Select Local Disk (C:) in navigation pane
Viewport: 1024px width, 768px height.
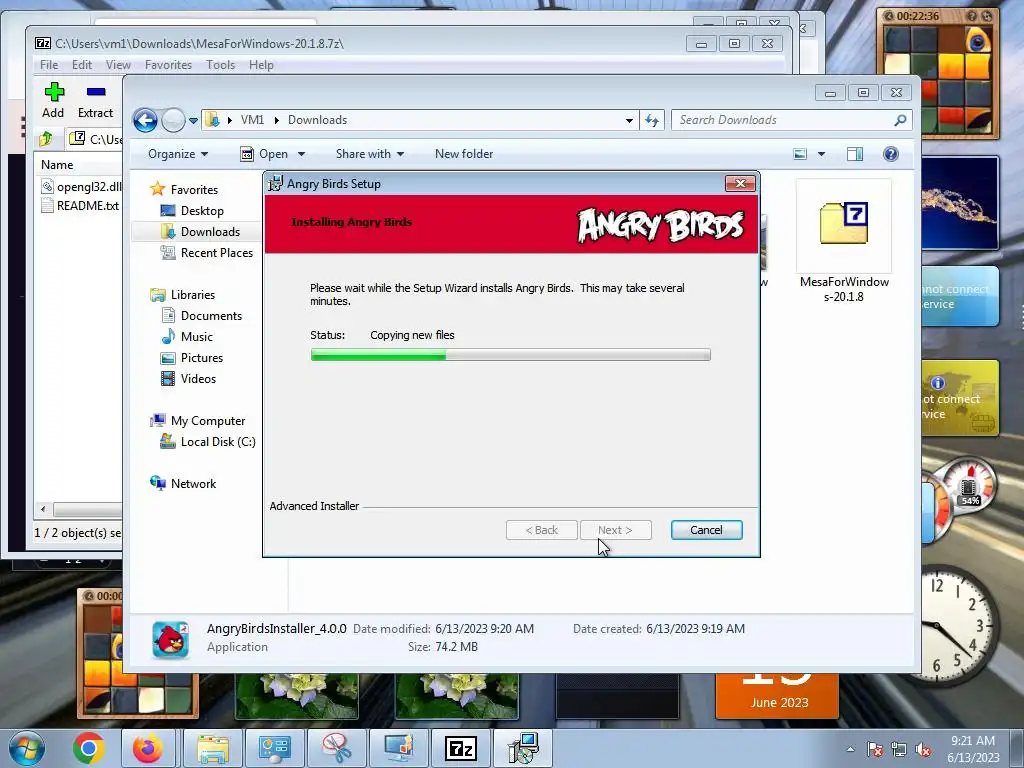[x=208, y=442]
